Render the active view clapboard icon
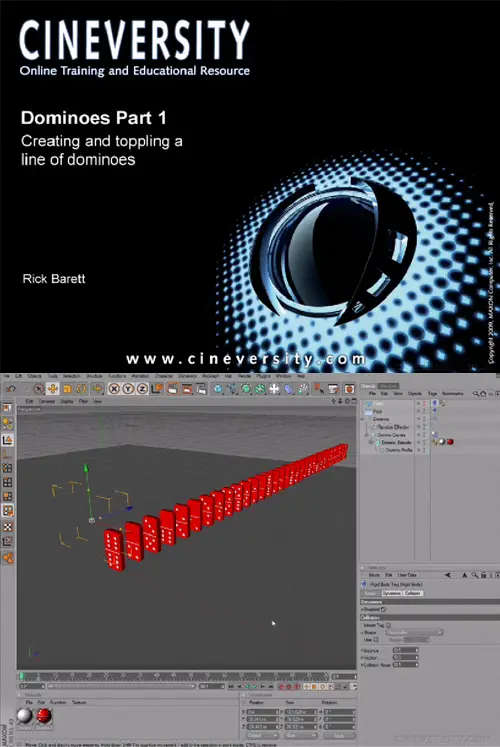500x747 pixels. point(173,389)
